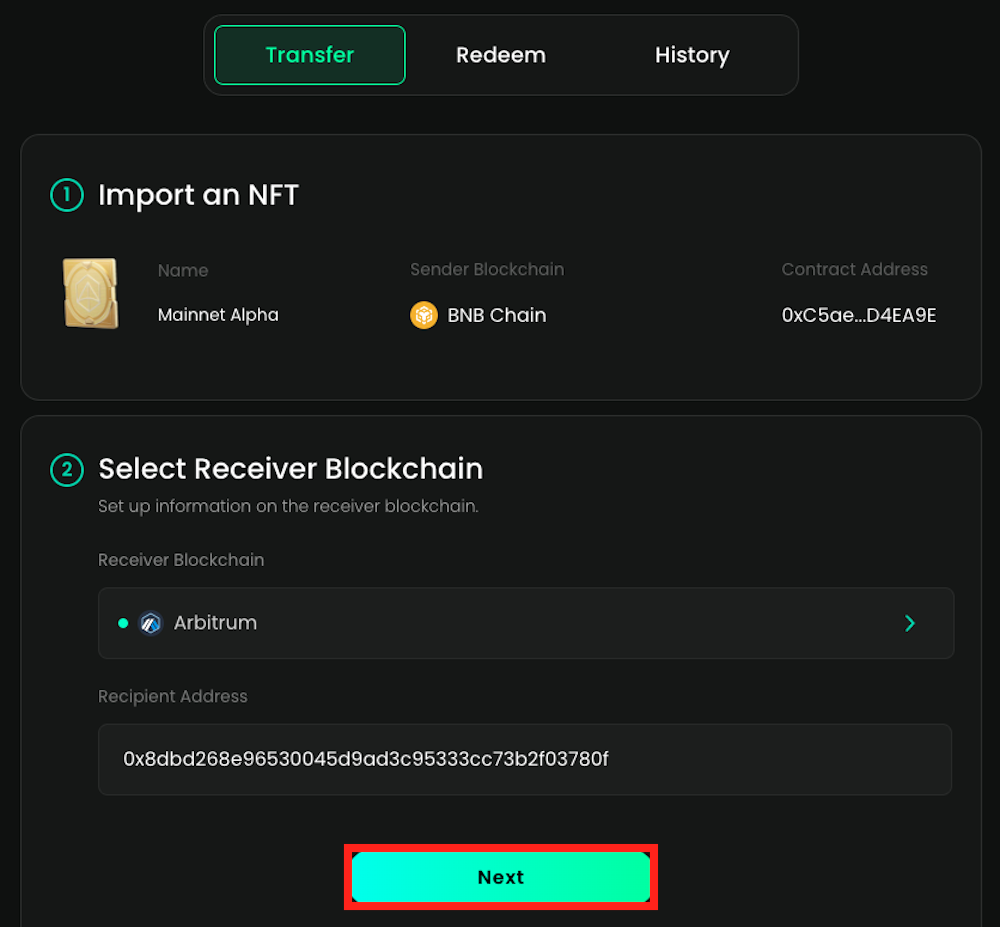The image size is (1000, 927).
Task: Click the Mainnet Alpha name text
Action: click(218, 315)
